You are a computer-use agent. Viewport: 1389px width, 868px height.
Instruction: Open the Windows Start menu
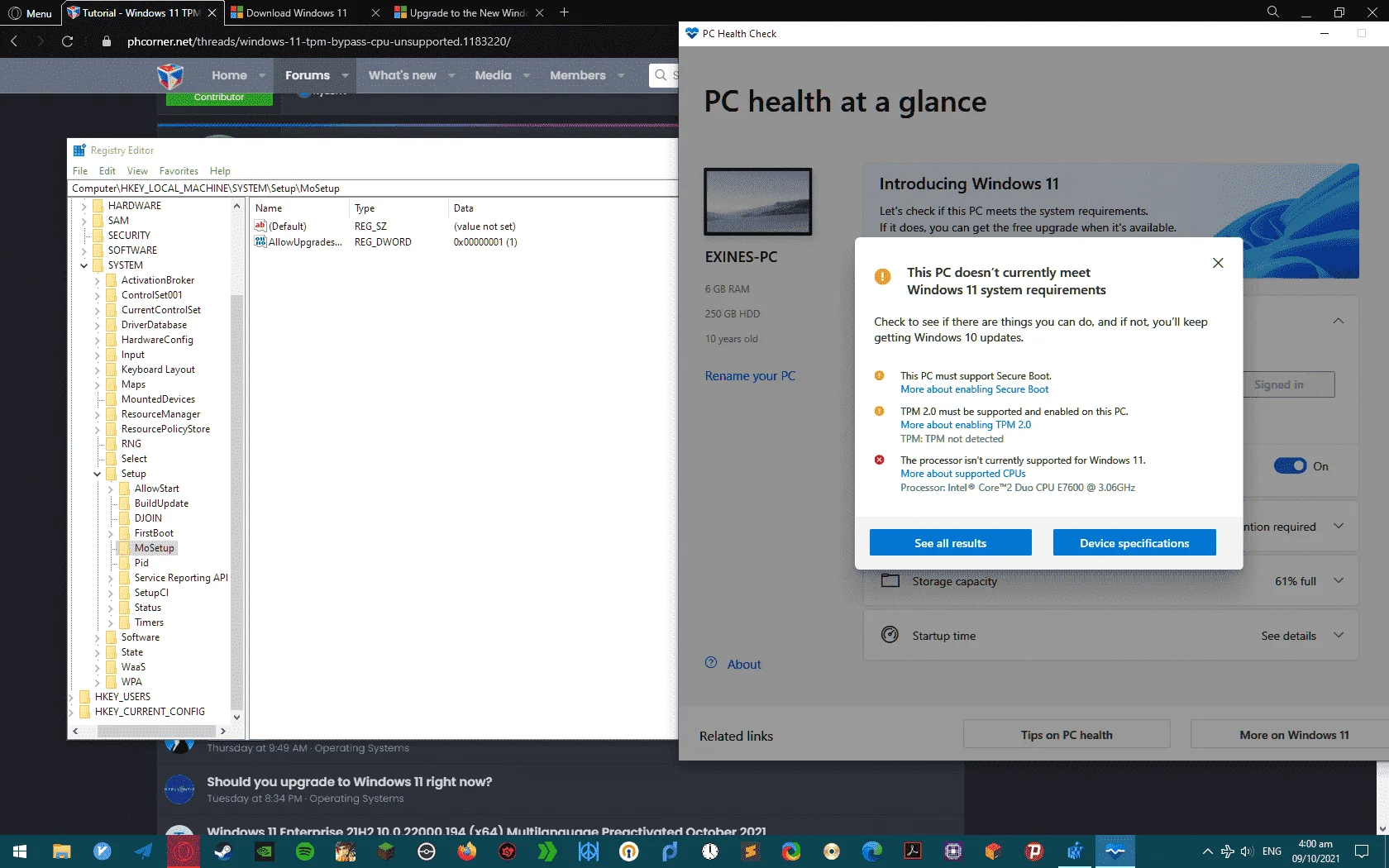20,851
